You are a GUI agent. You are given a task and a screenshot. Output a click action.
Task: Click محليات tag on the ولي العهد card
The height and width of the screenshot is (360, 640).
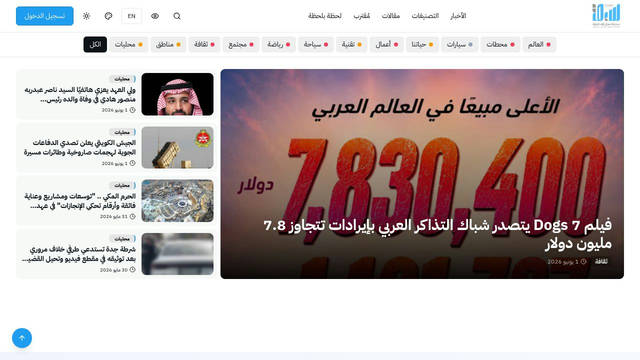tap(122, 79)
